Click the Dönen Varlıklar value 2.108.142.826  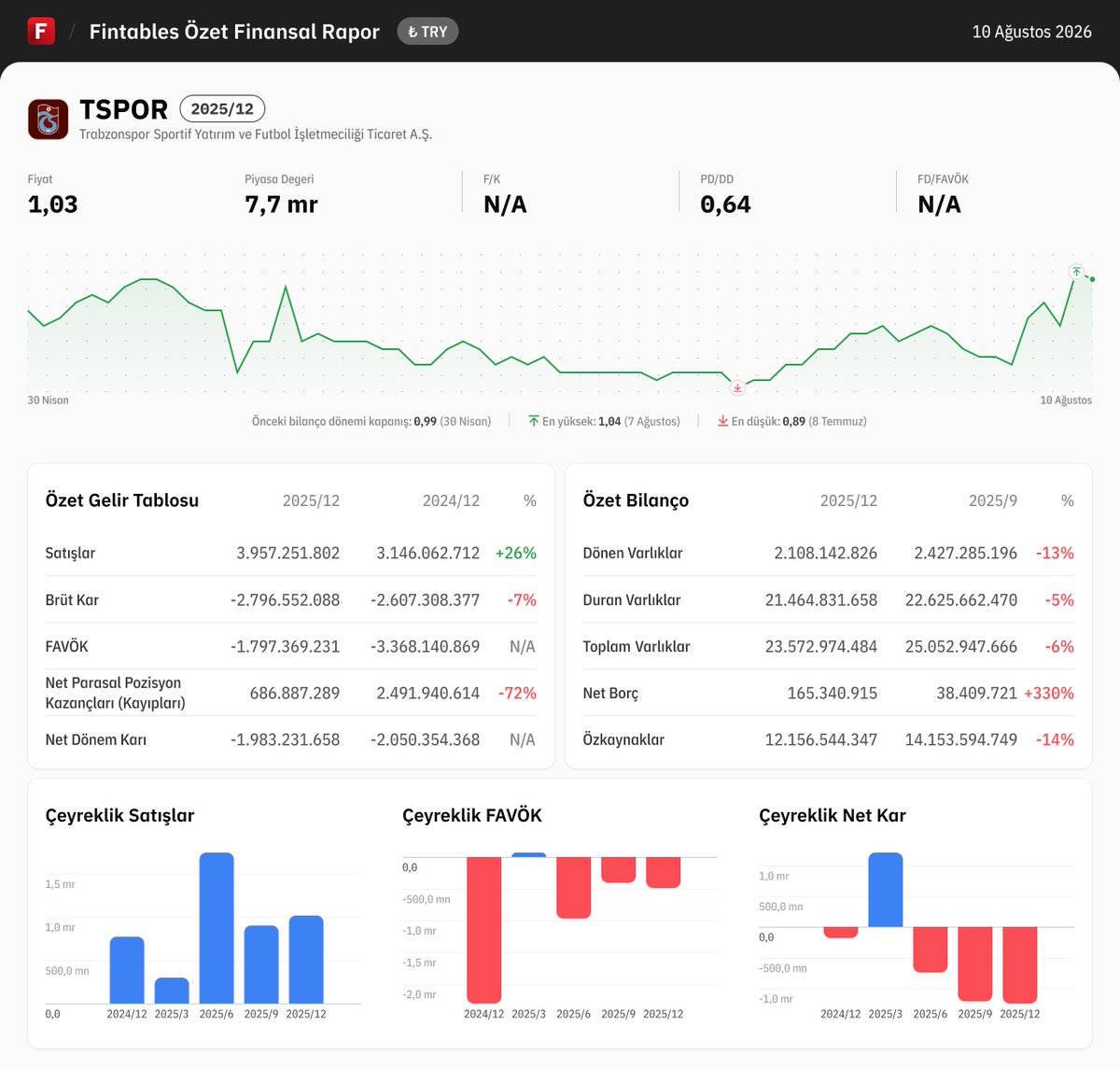click(x=826, y=553)
